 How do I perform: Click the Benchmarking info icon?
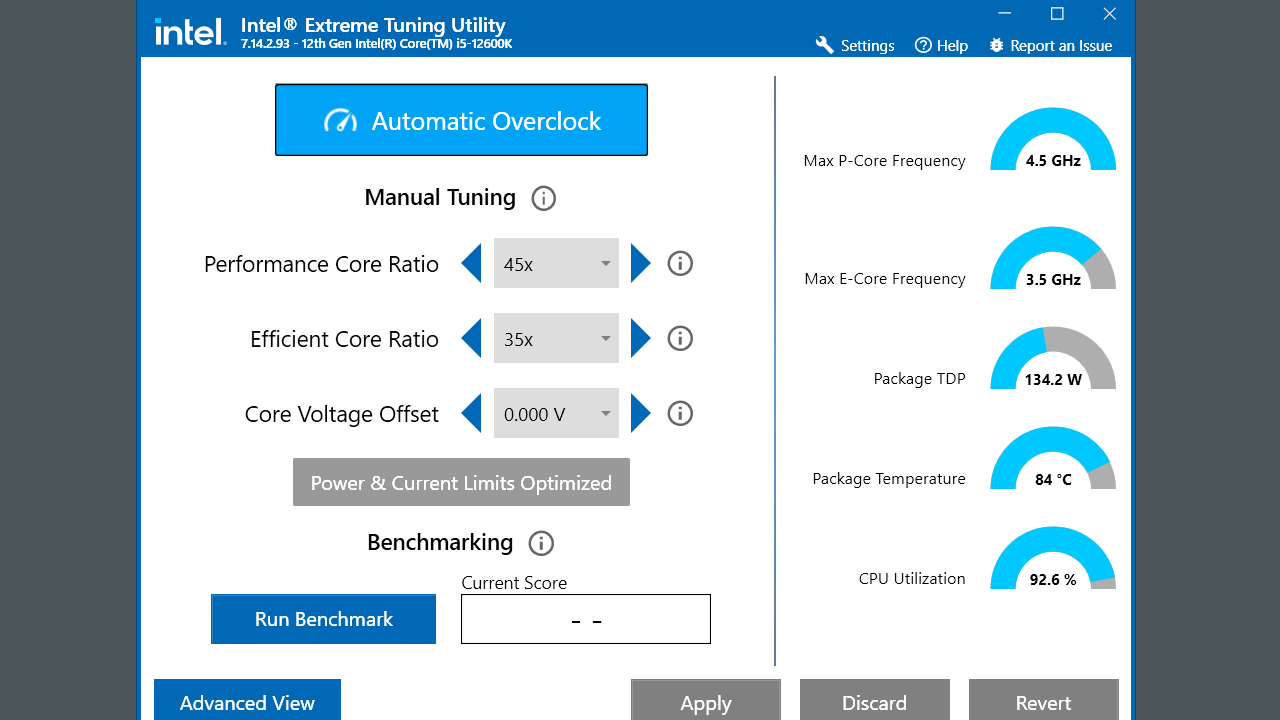[541, 543]
